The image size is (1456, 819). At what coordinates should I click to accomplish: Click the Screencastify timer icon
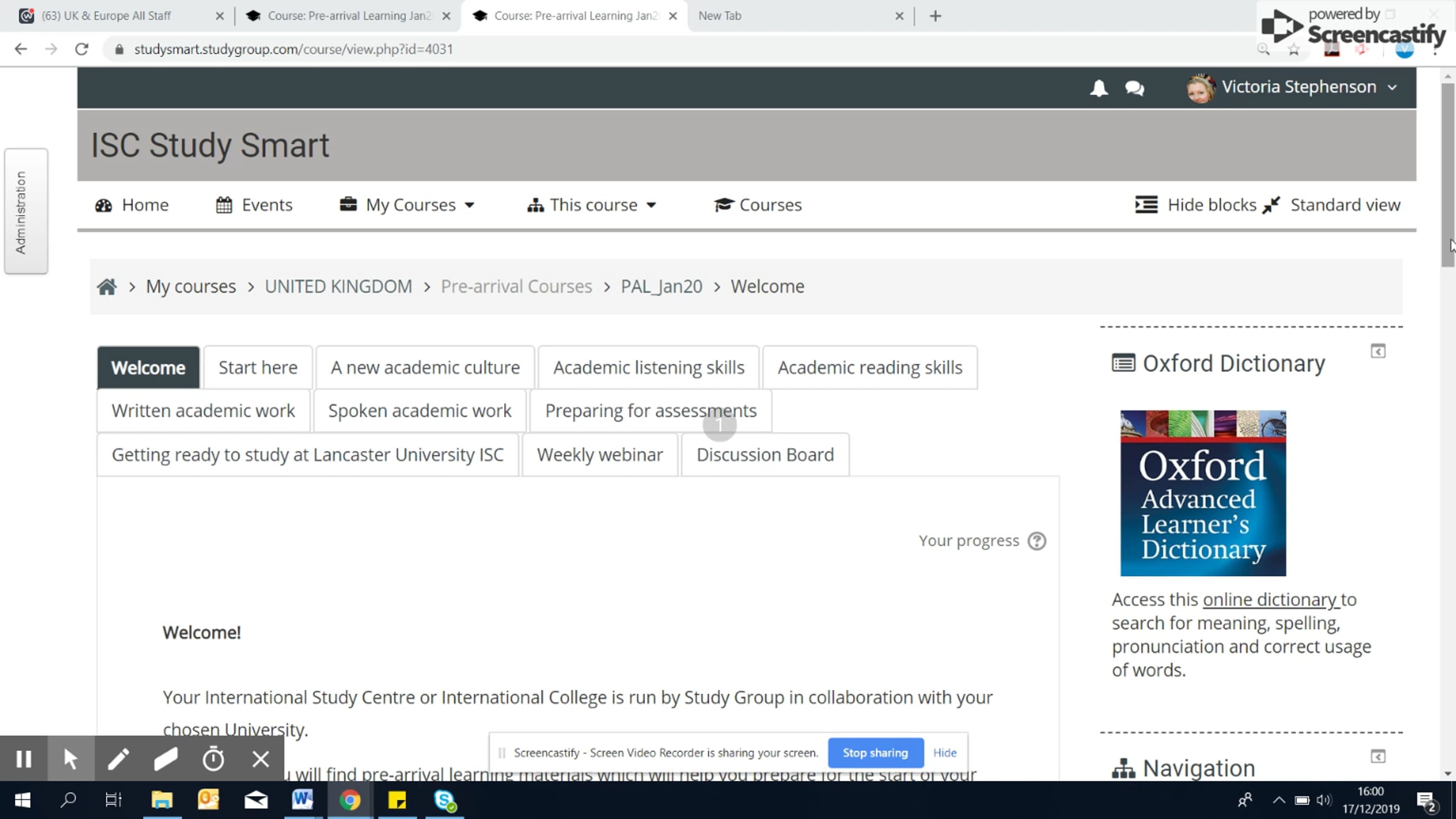pos(213,759)
